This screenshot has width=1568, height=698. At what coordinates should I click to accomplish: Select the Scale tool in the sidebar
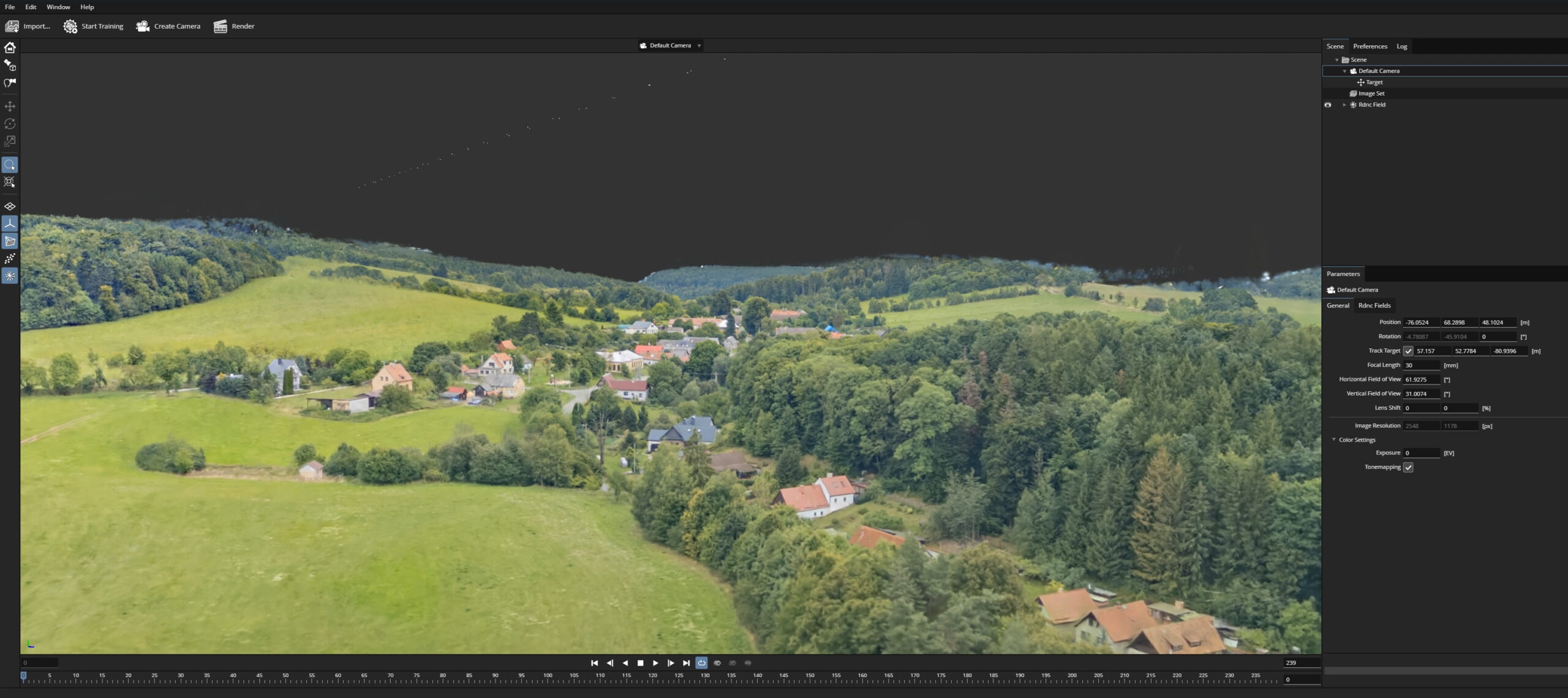coord(10,141)
